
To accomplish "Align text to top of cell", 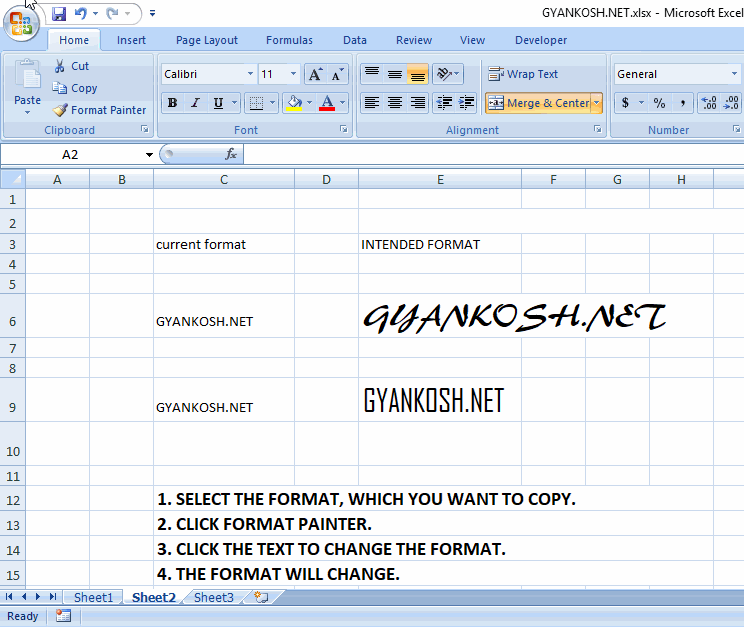I will pyautogui.click(x=372, y=74).
